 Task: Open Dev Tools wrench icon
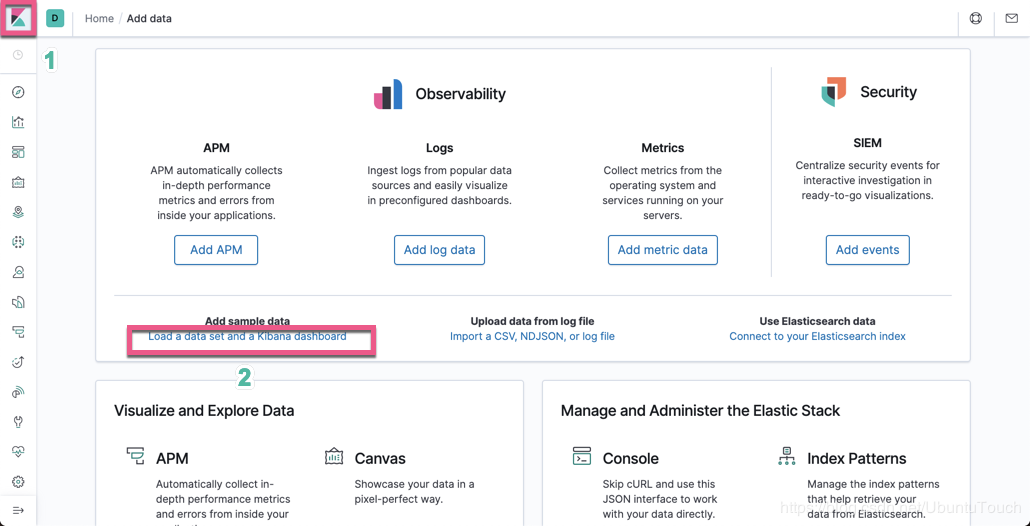coord(18,422)
